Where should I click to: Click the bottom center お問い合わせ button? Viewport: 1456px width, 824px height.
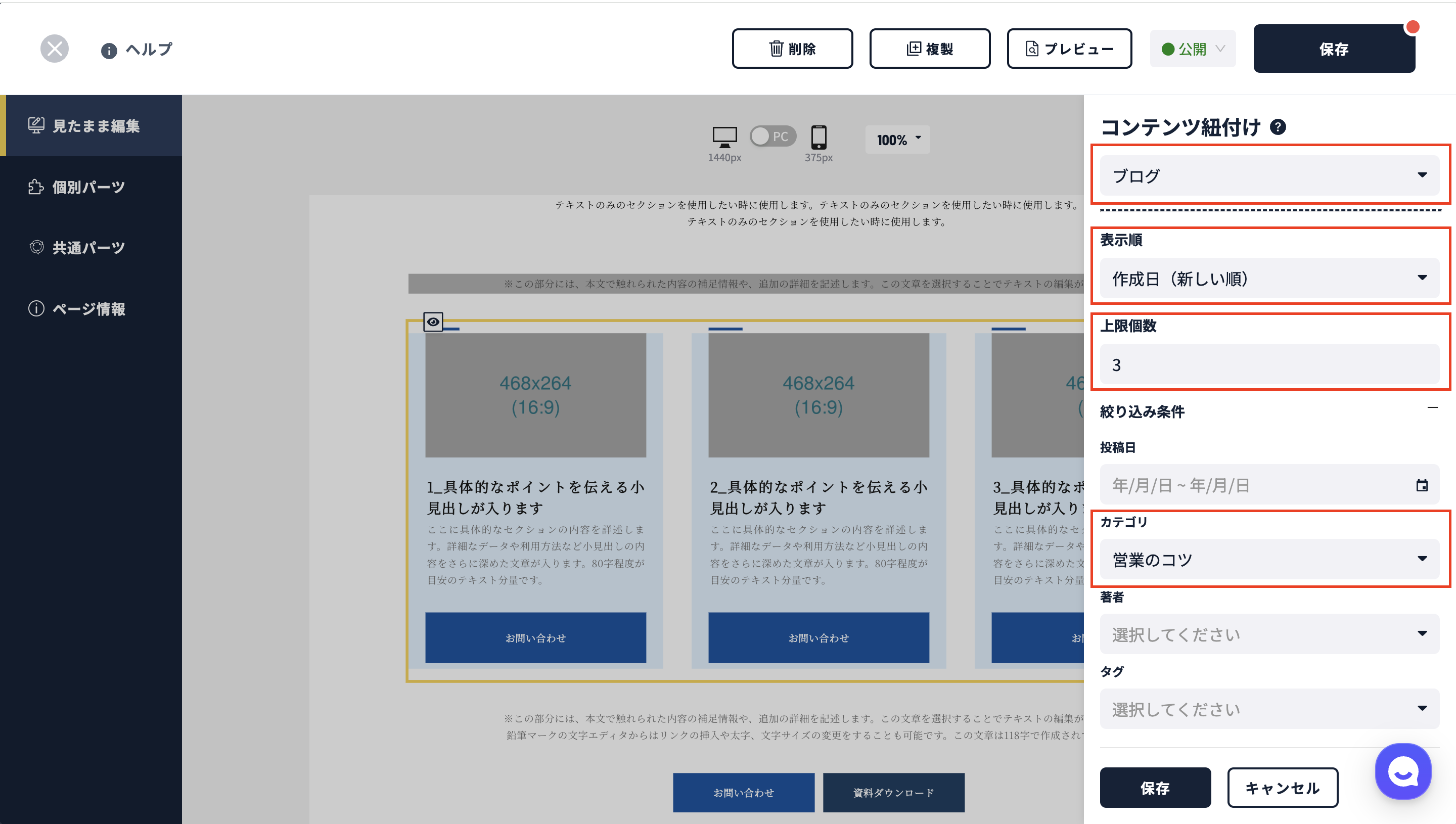click(x=744, y=793)
